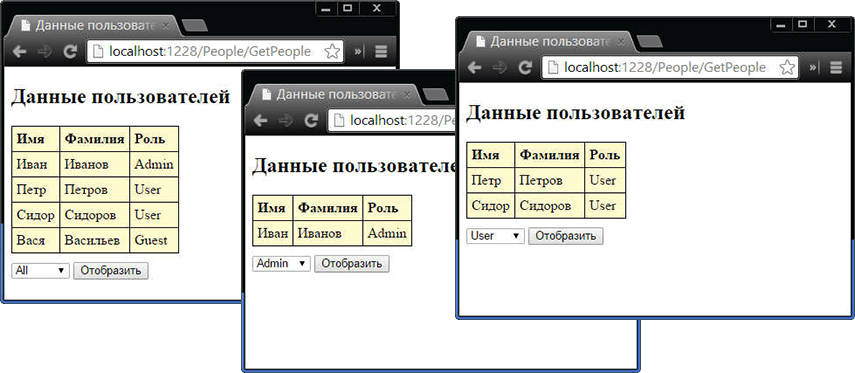Viewport: 855px width, 373px height.
Task: Open Chrome menu in the left All-filter window
Action: [381, 52]
